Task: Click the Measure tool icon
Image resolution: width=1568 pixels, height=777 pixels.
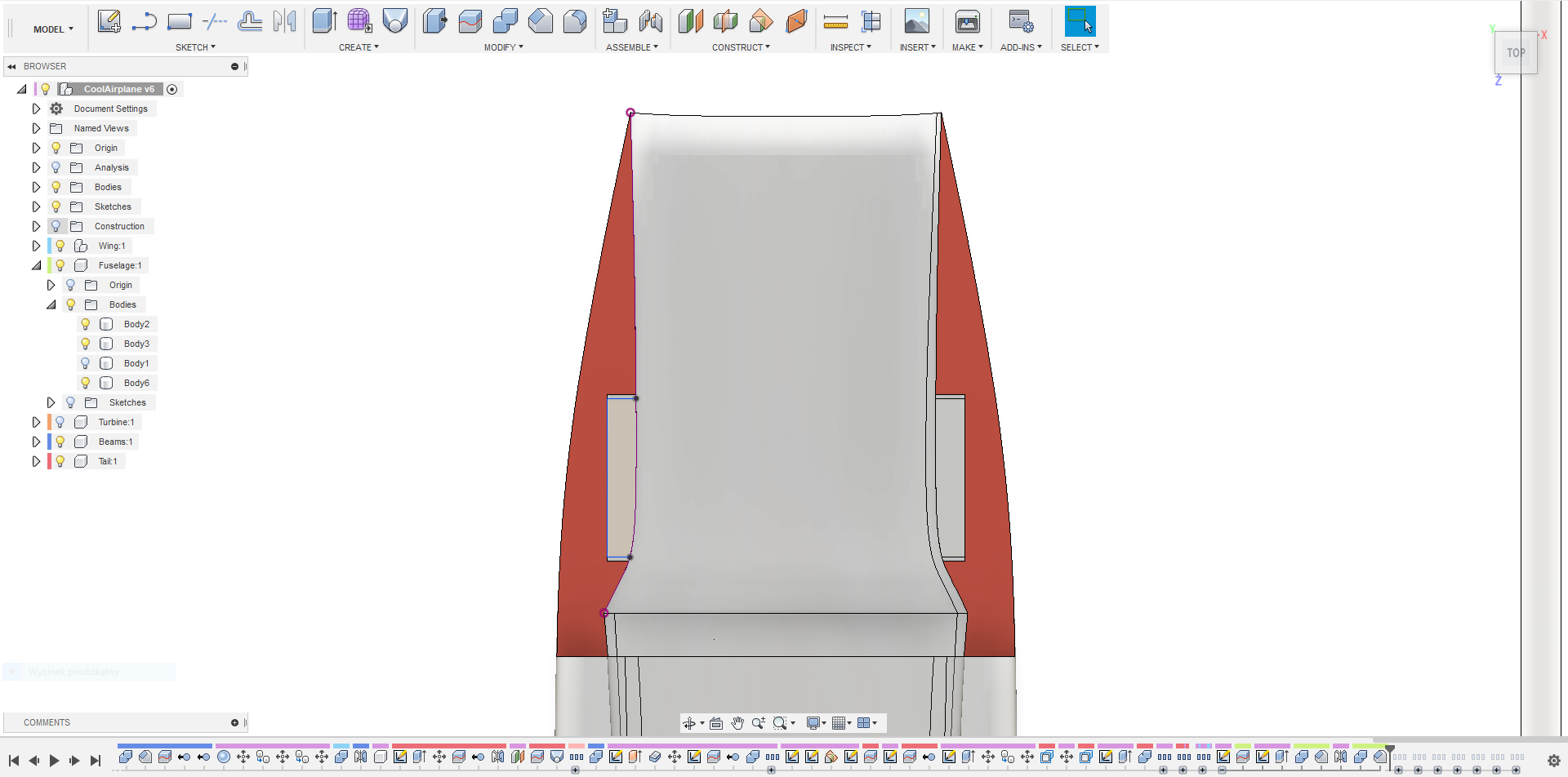Action: (835, 22)
